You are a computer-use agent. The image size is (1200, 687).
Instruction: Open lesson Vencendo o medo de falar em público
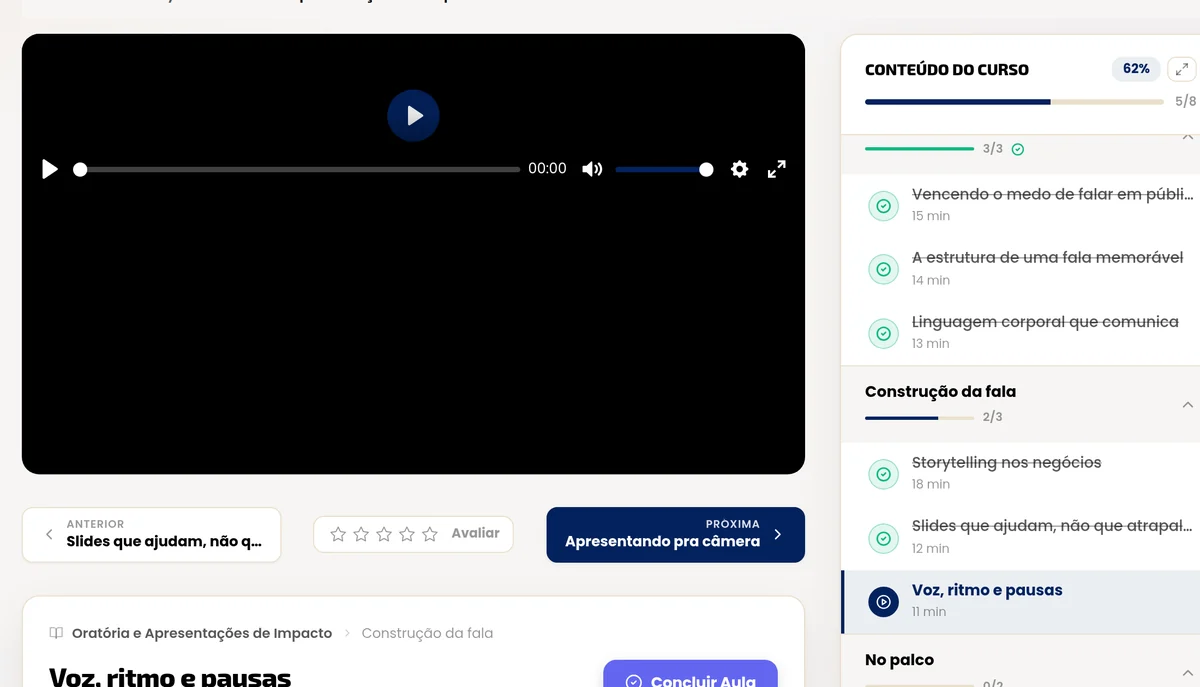1020,205
